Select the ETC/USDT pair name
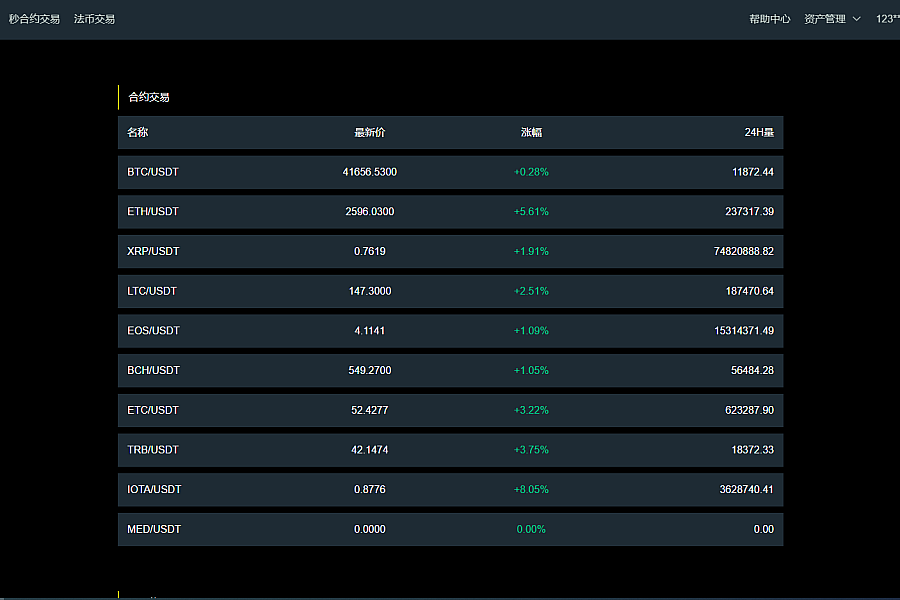900x600 pixels. click(153, 410)
